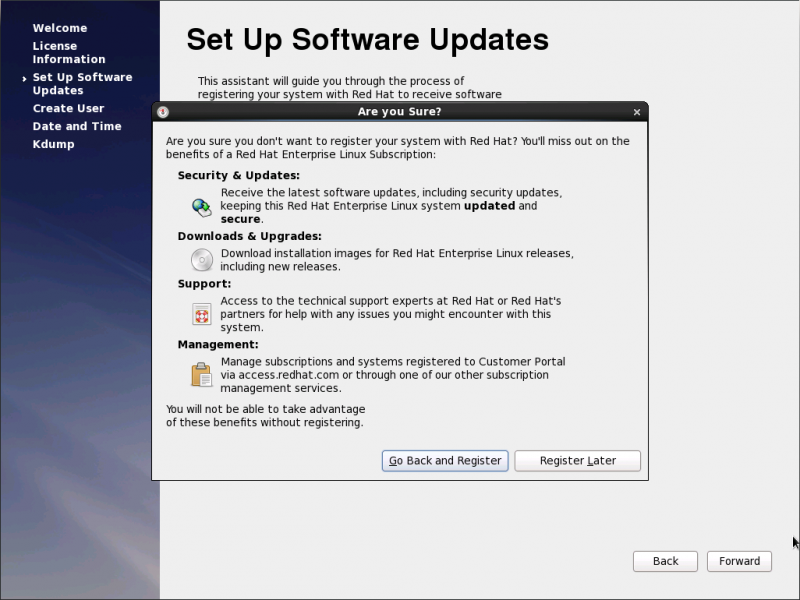Open the dialog window menu icon

tap(163, 112)
